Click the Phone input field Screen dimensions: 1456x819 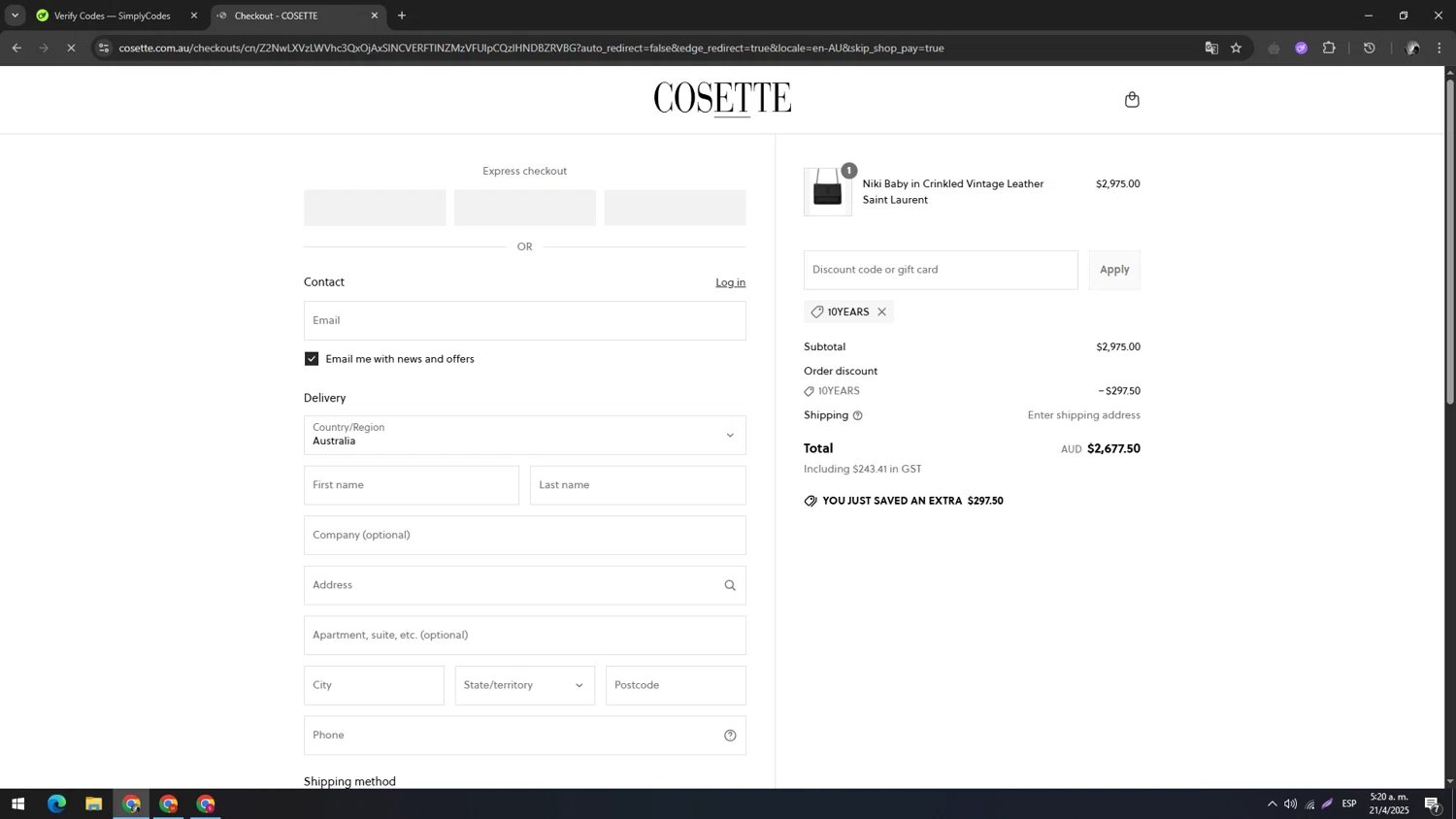tap(525, 736)
